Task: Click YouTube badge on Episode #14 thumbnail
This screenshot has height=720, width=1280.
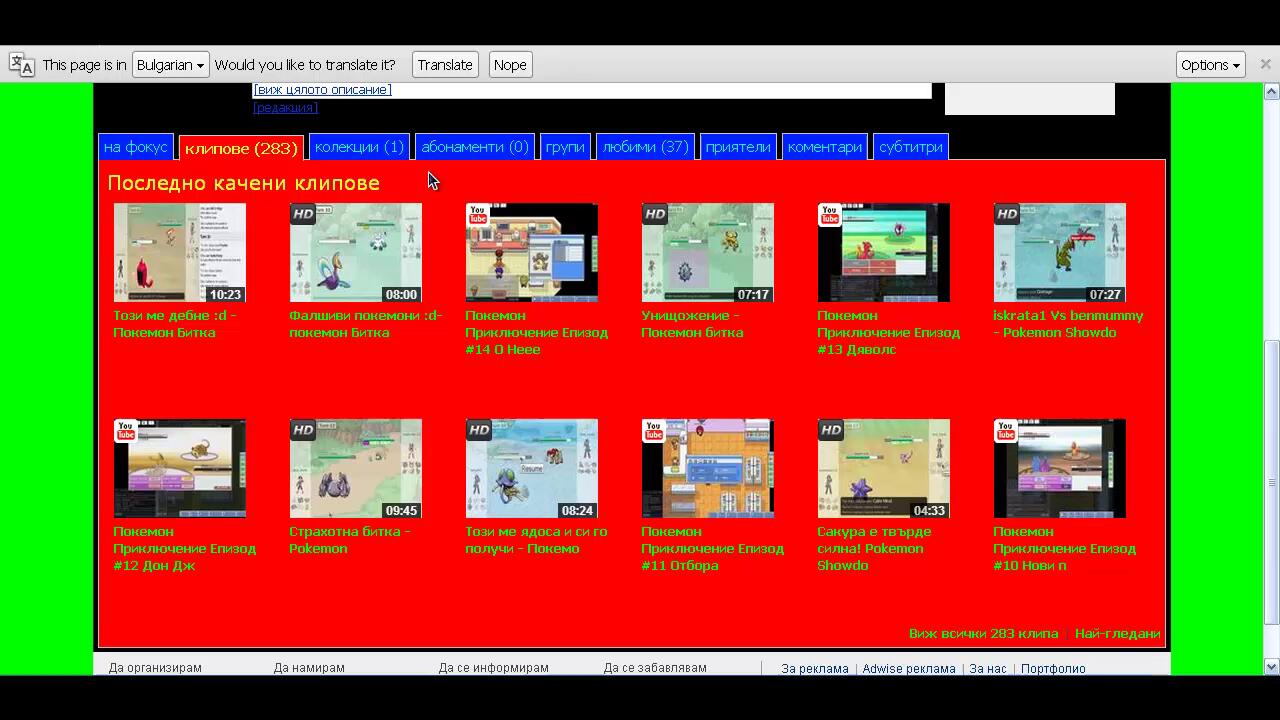Action: 478,214
